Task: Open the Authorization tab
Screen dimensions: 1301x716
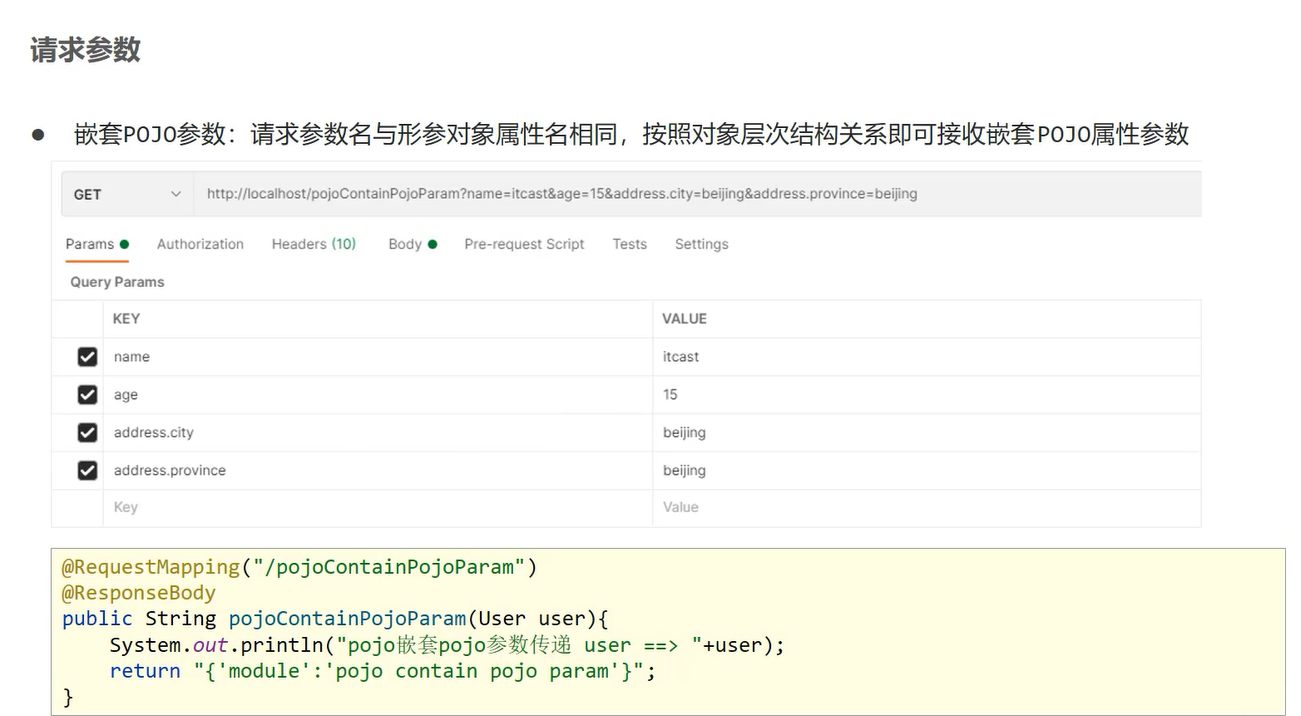Action: (200, 244)
